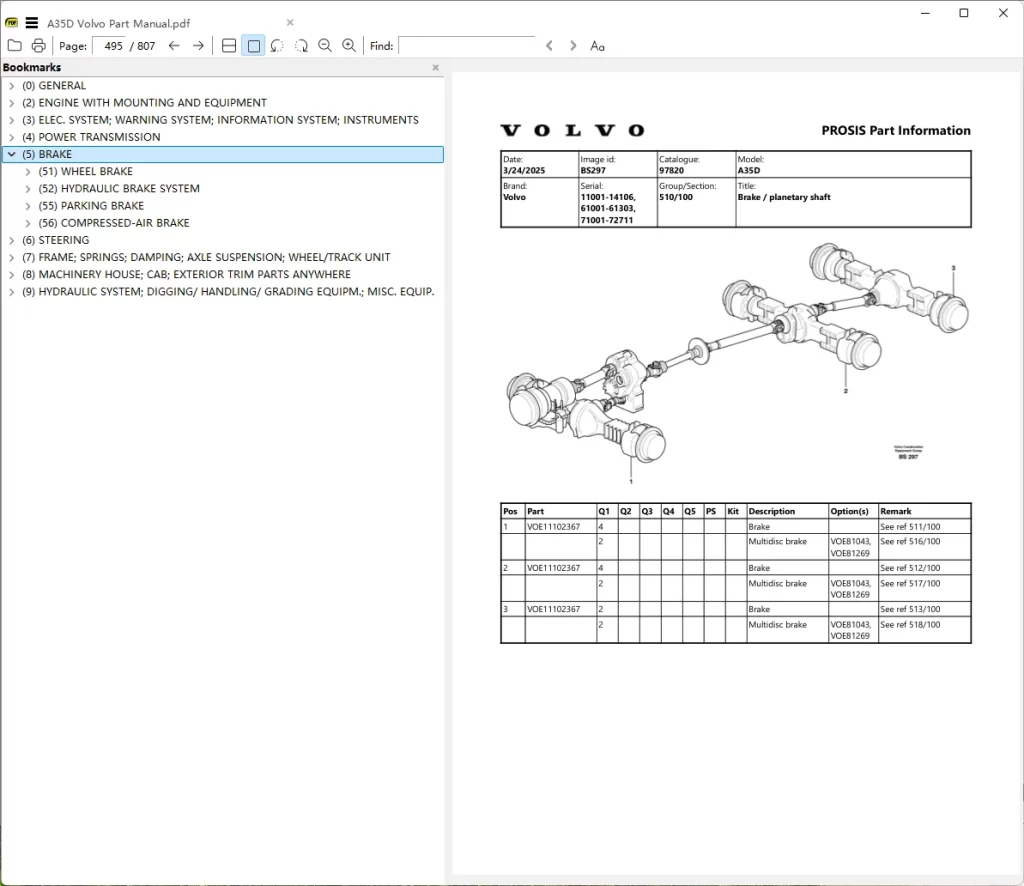Switch to fit width continuous view
1024x886 pixels.
(229, 46)
